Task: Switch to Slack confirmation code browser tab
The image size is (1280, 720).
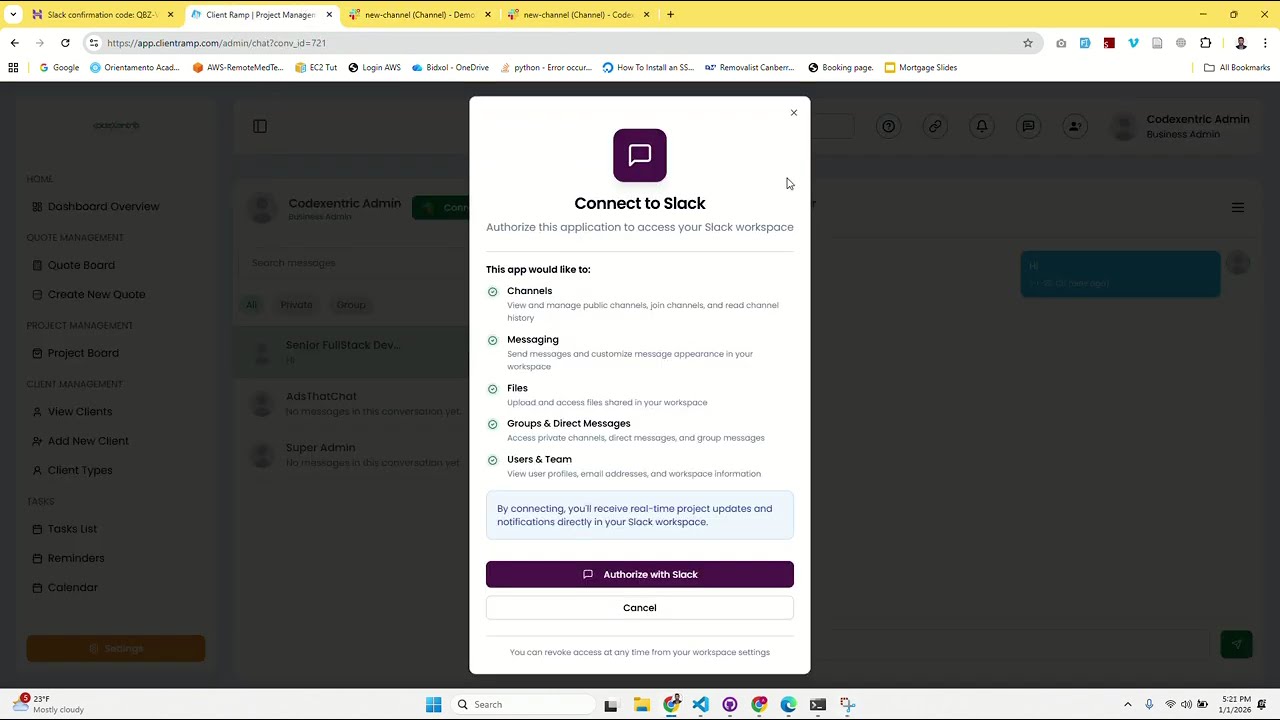Action: 103,15
